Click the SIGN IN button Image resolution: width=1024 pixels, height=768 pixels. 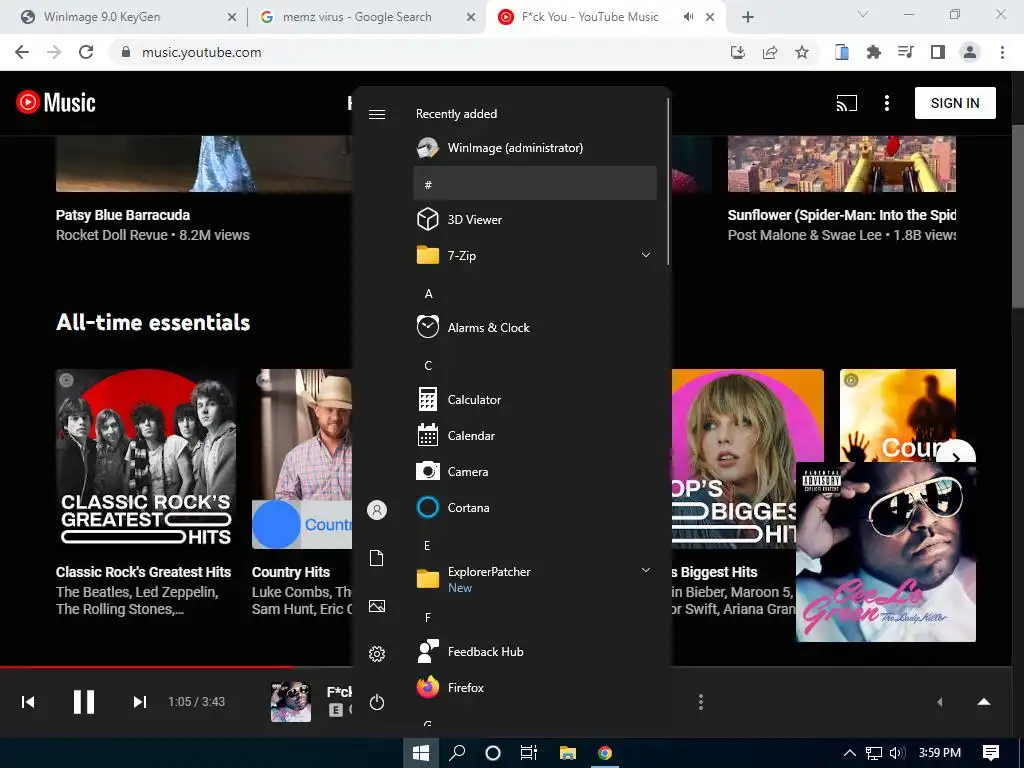(x=955, y=103)
